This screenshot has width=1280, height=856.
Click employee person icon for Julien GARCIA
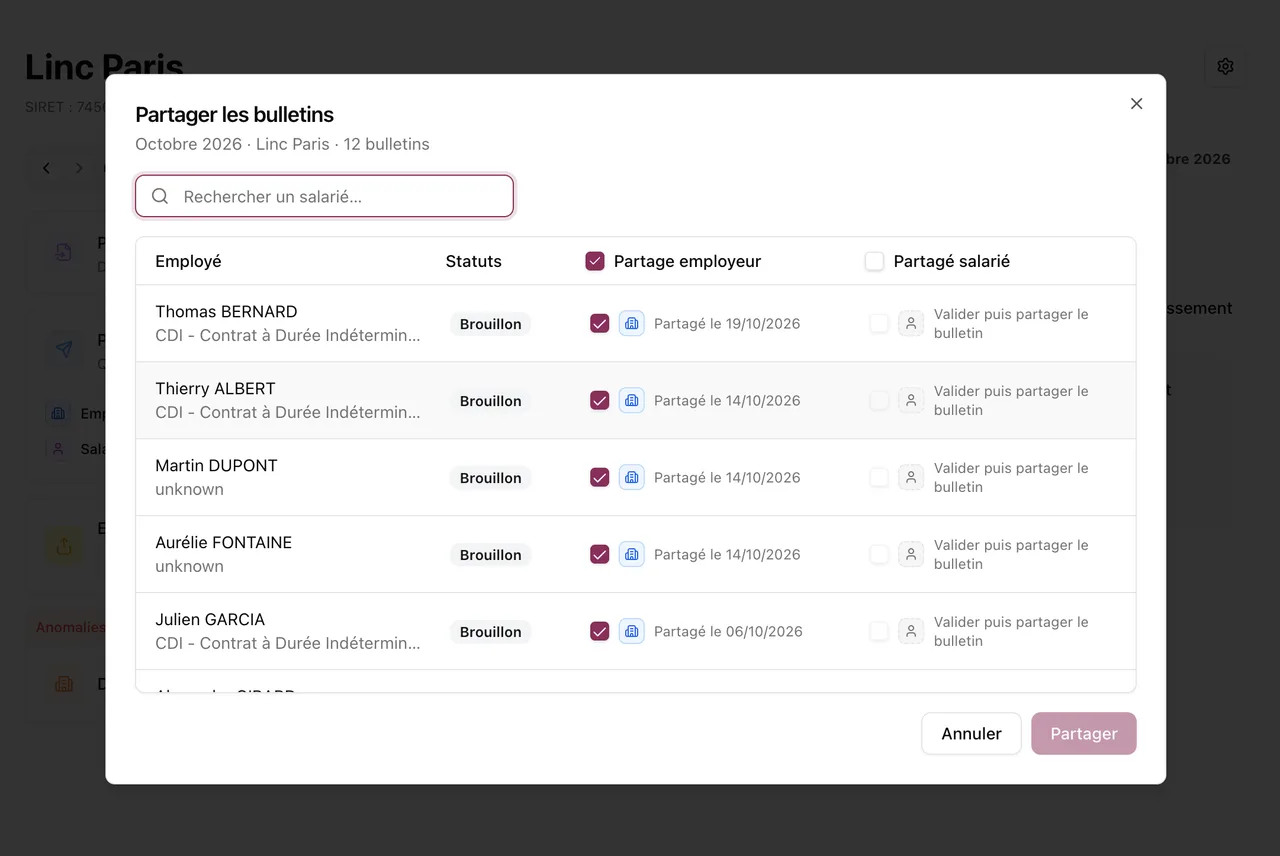911,631
